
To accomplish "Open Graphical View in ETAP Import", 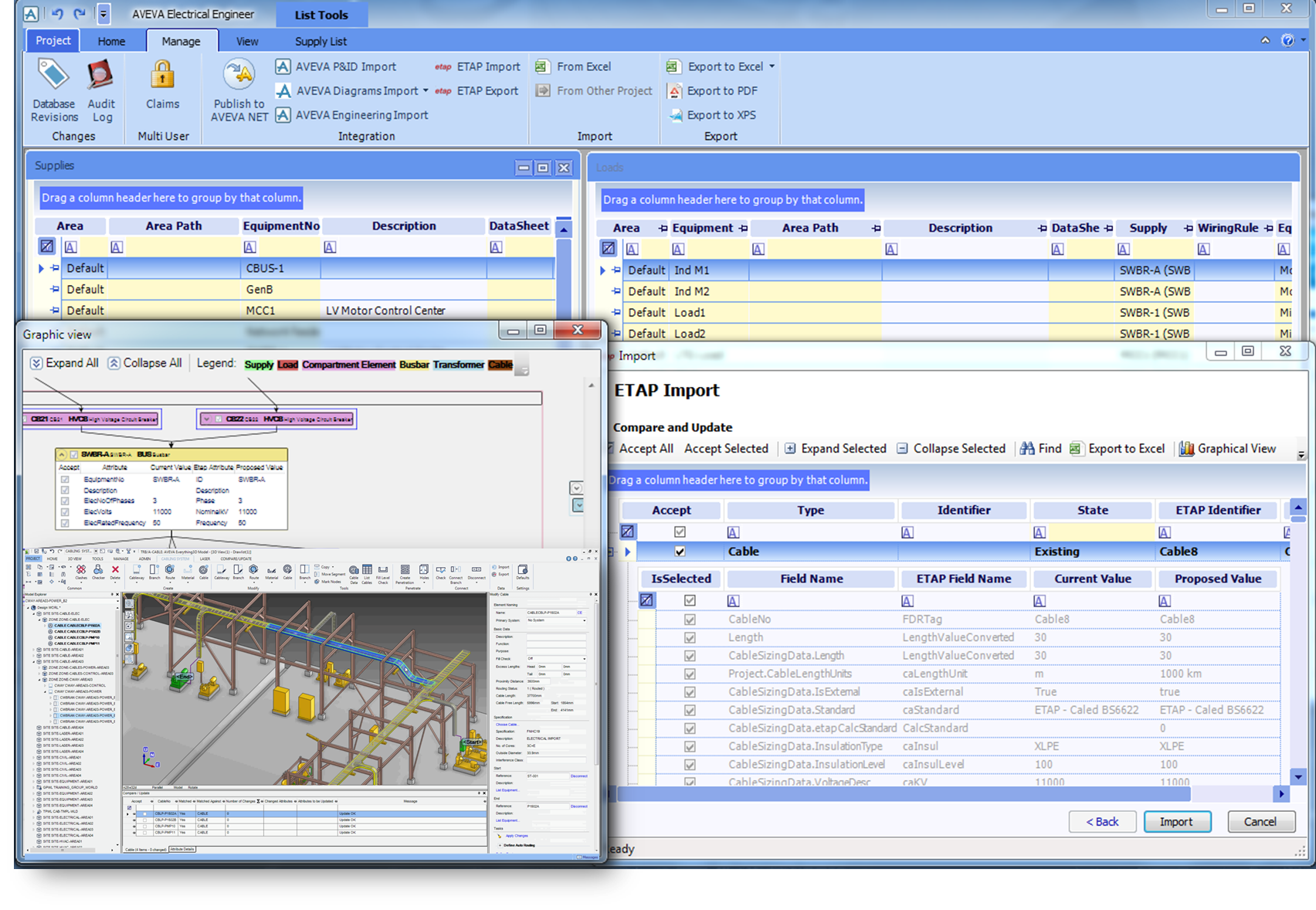I will (x=1227, y=449).
